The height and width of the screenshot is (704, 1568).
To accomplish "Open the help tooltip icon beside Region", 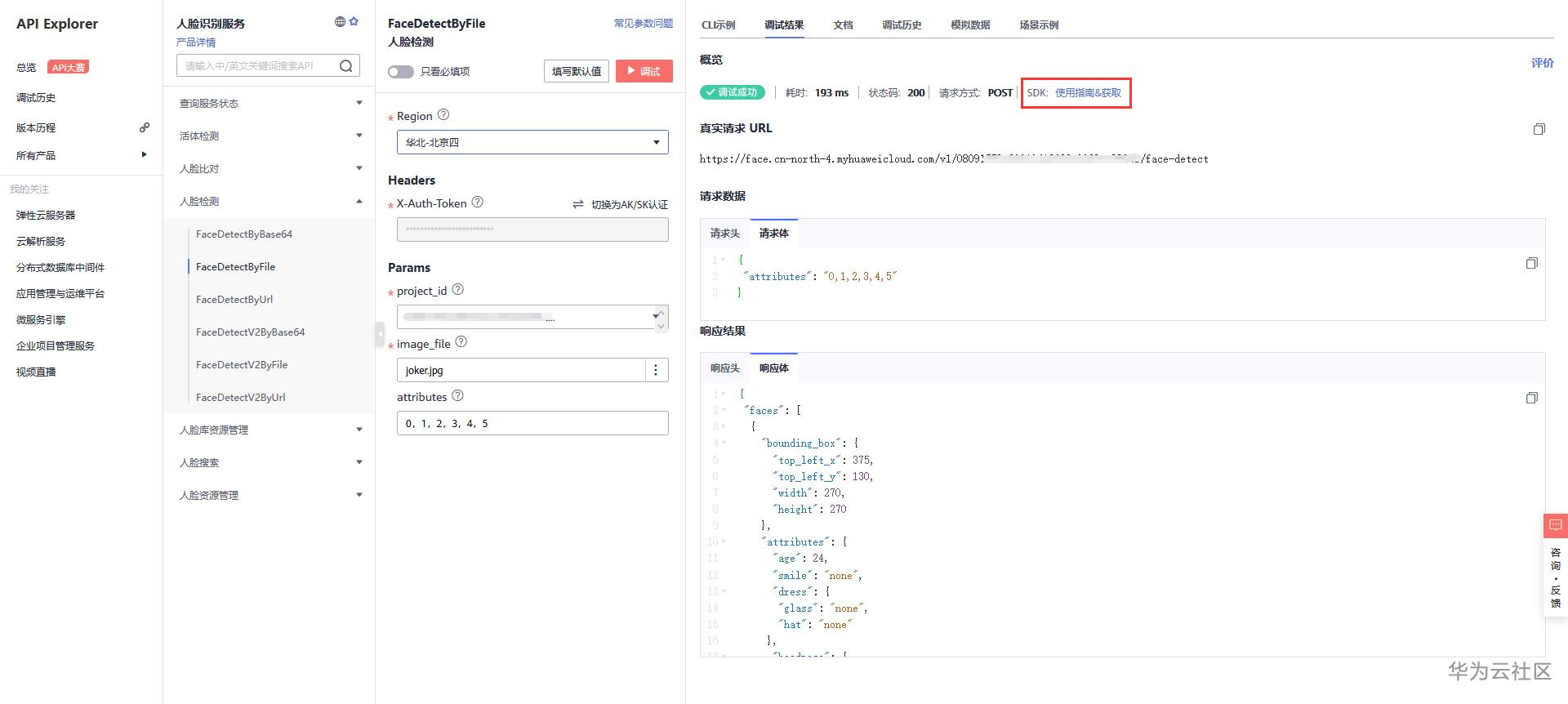I will point(443,115).
